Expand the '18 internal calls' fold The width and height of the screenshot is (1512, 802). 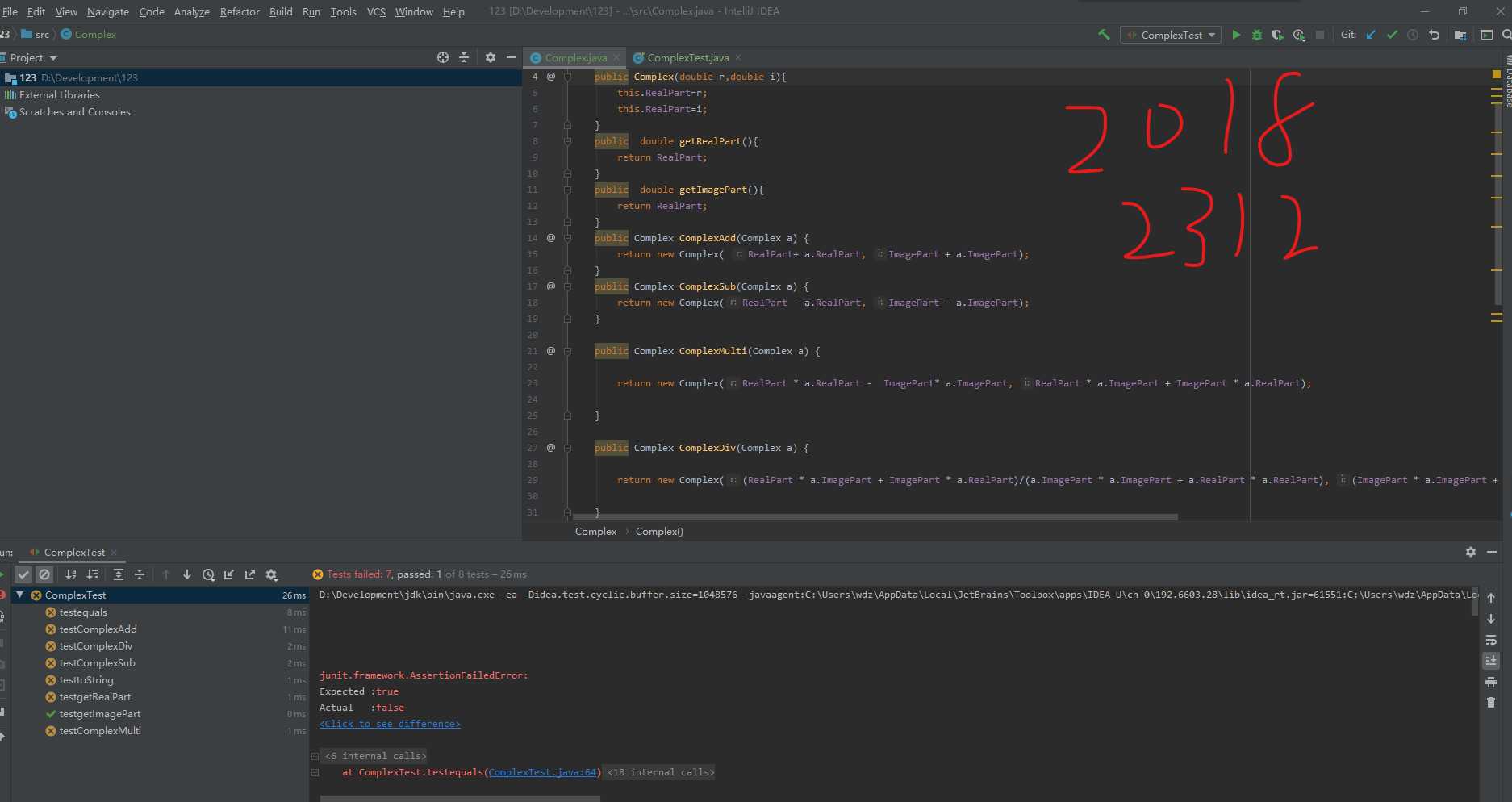(x=661, y=772)
